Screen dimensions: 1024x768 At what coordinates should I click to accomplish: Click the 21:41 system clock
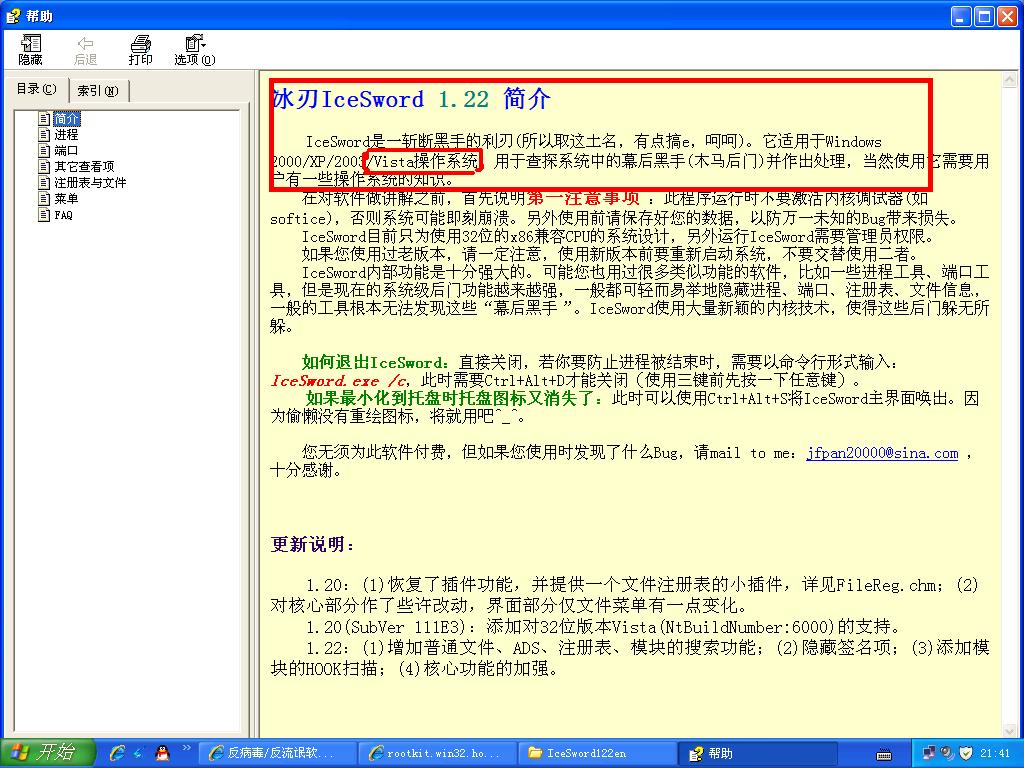click(995, 753)
